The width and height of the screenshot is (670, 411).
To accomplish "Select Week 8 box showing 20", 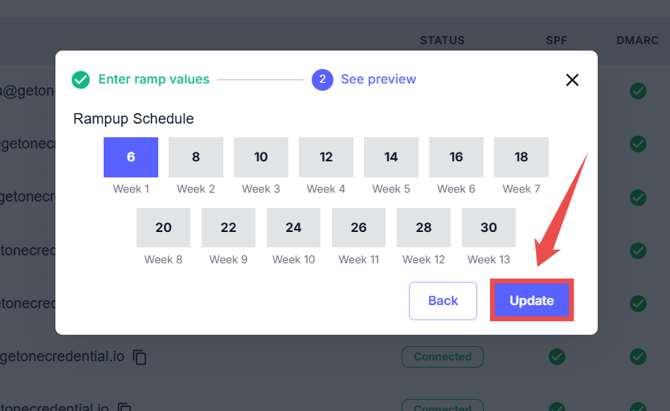I will coord(164,227).
